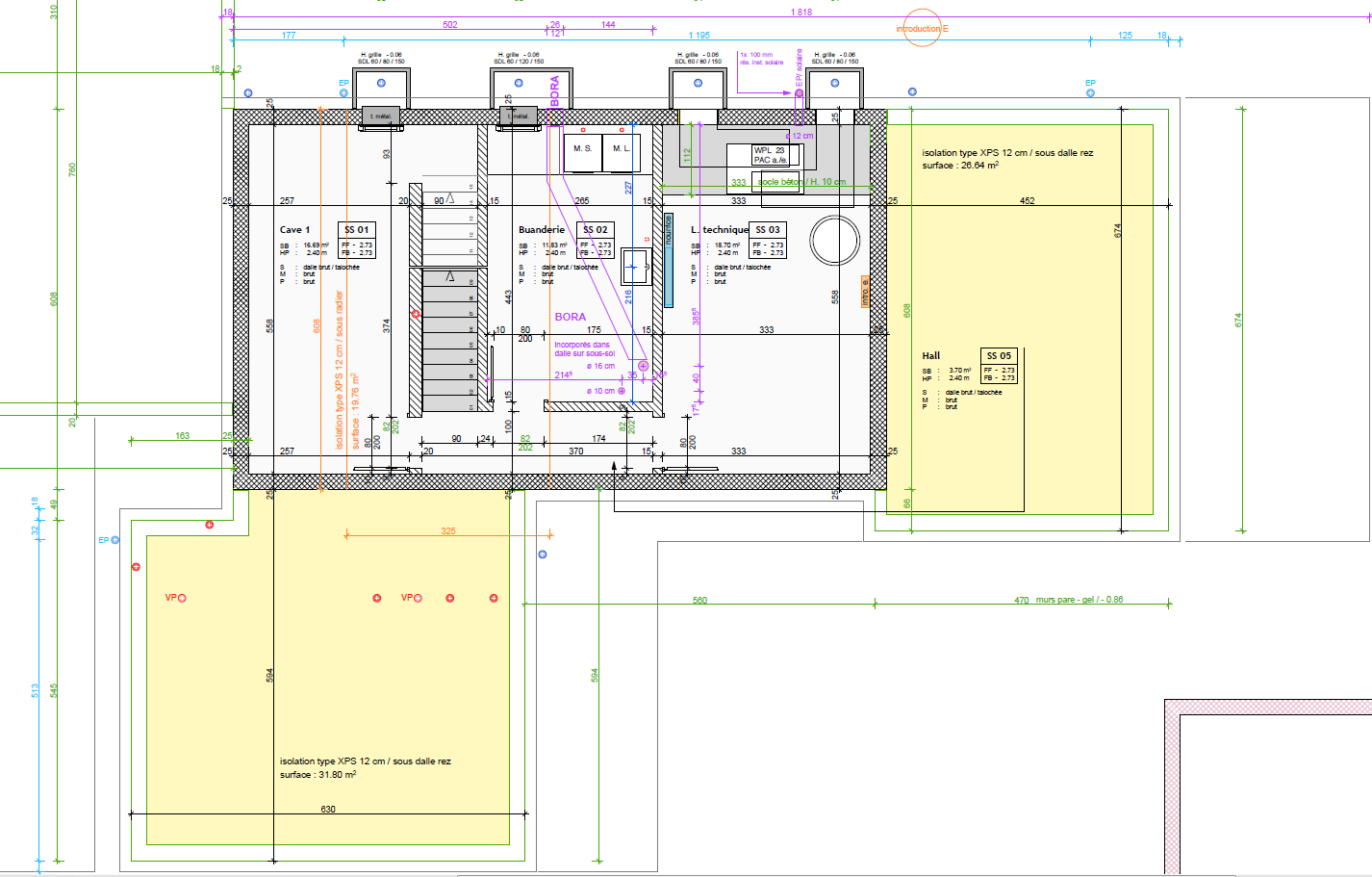
Task: Select the orange "introduction E" circle marker
Action: [x=922, y=29]
